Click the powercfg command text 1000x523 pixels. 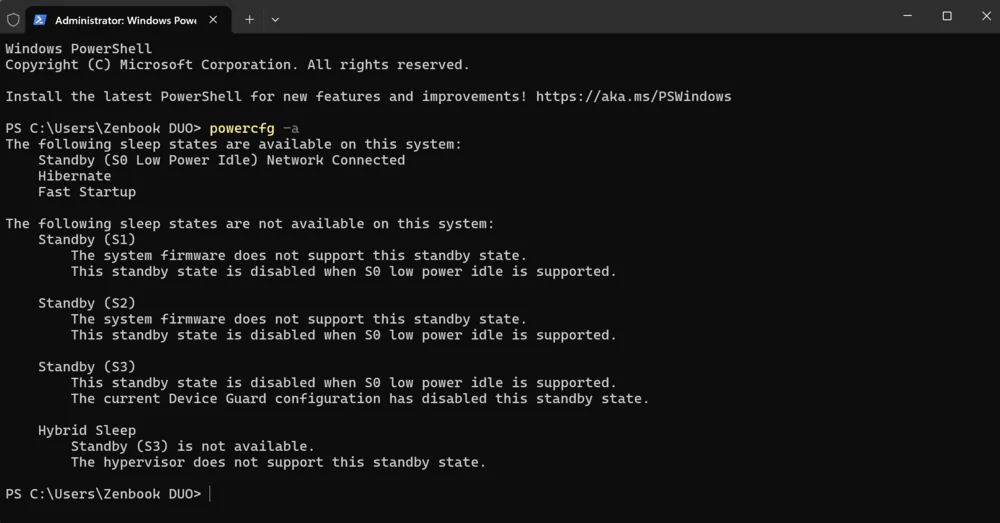242,128
